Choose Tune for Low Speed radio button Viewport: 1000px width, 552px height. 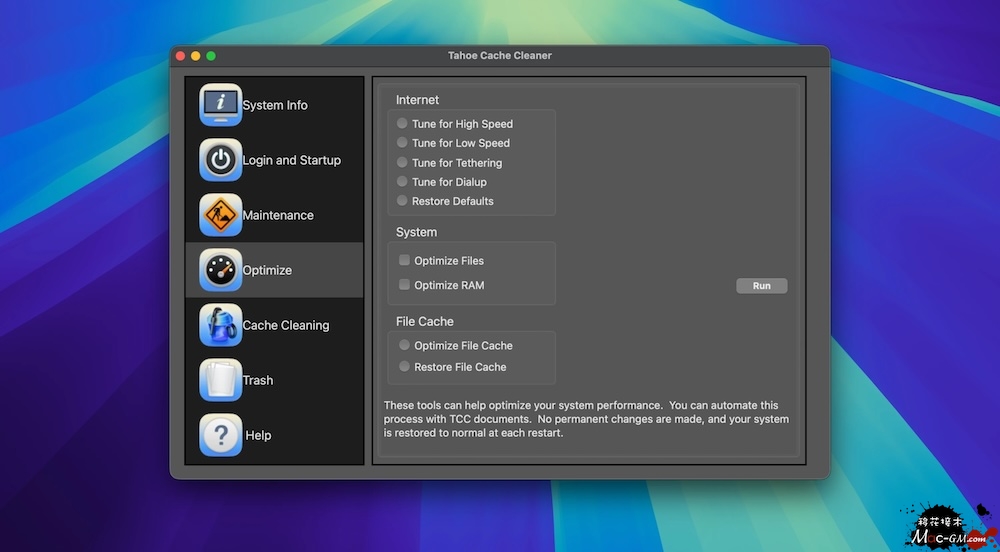[x=402, y=143]
